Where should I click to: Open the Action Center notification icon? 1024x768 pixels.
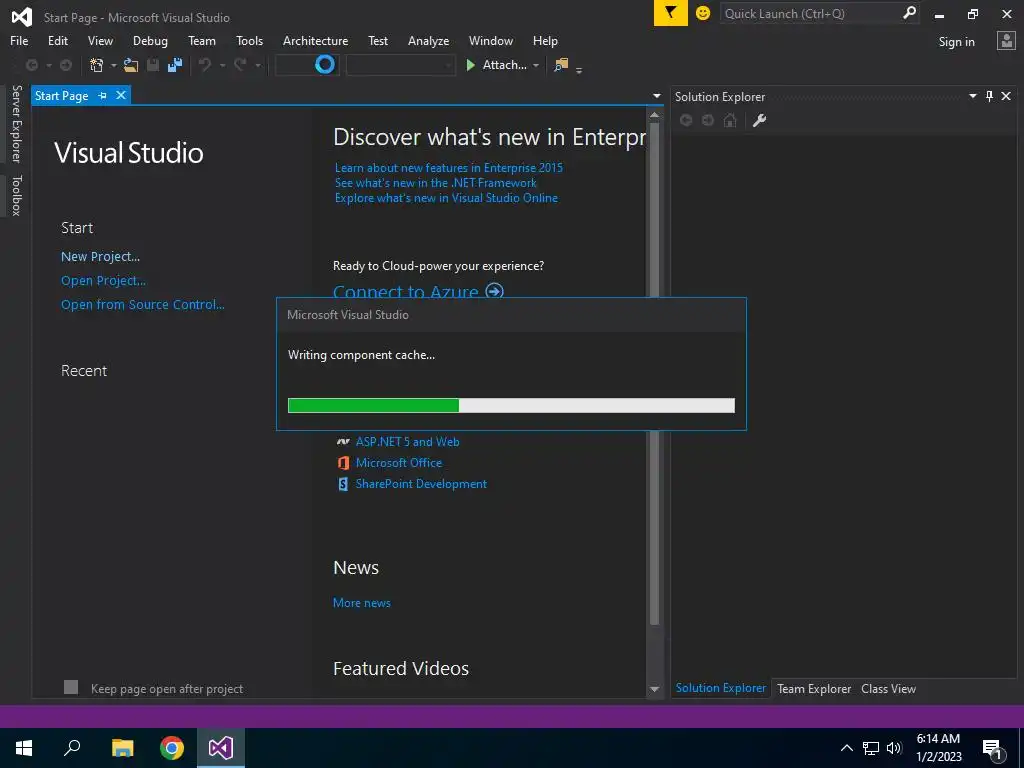(993, 748)
